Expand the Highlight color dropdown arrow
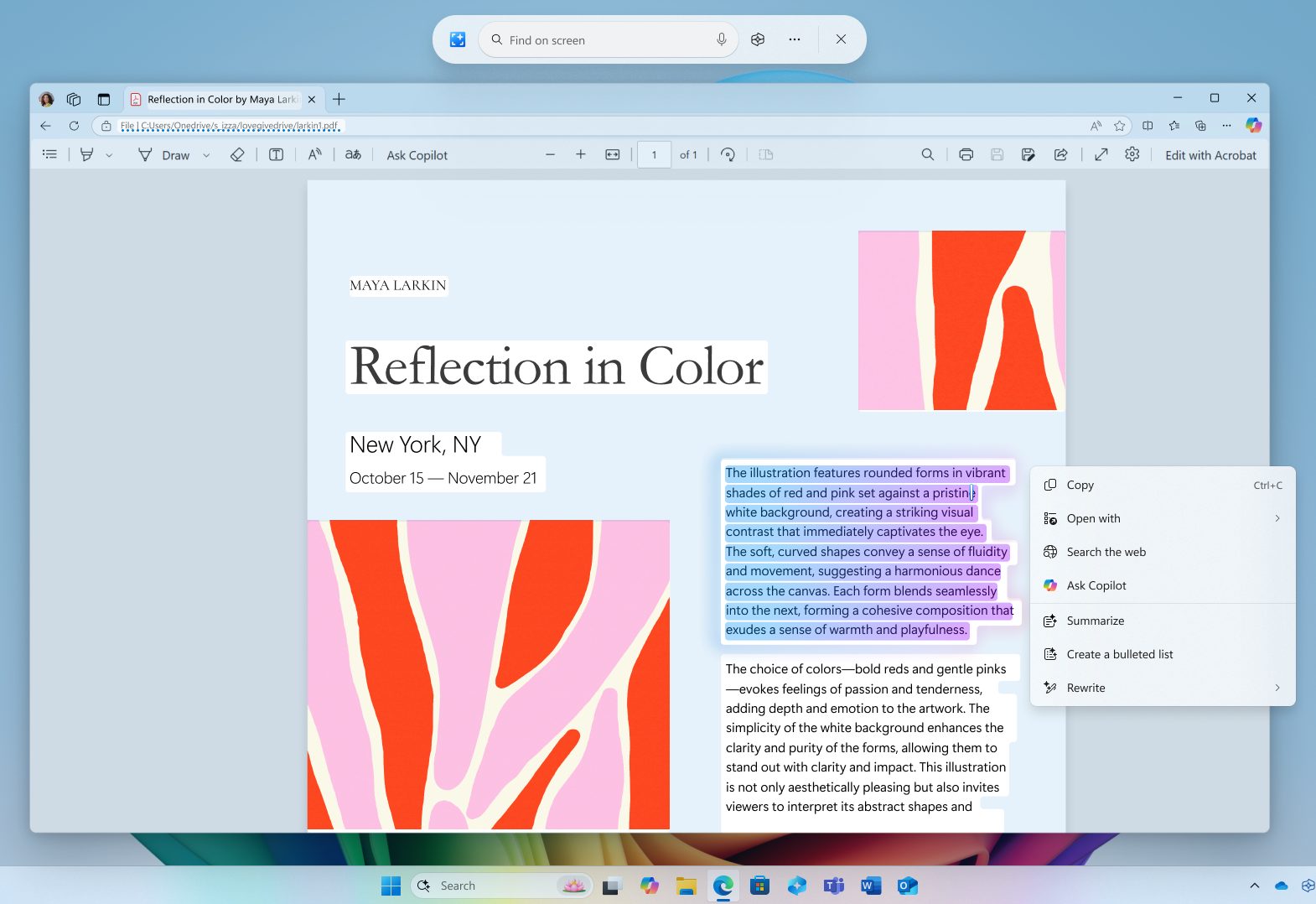Viewport: 1316px width, 904px height. (109, 155)
